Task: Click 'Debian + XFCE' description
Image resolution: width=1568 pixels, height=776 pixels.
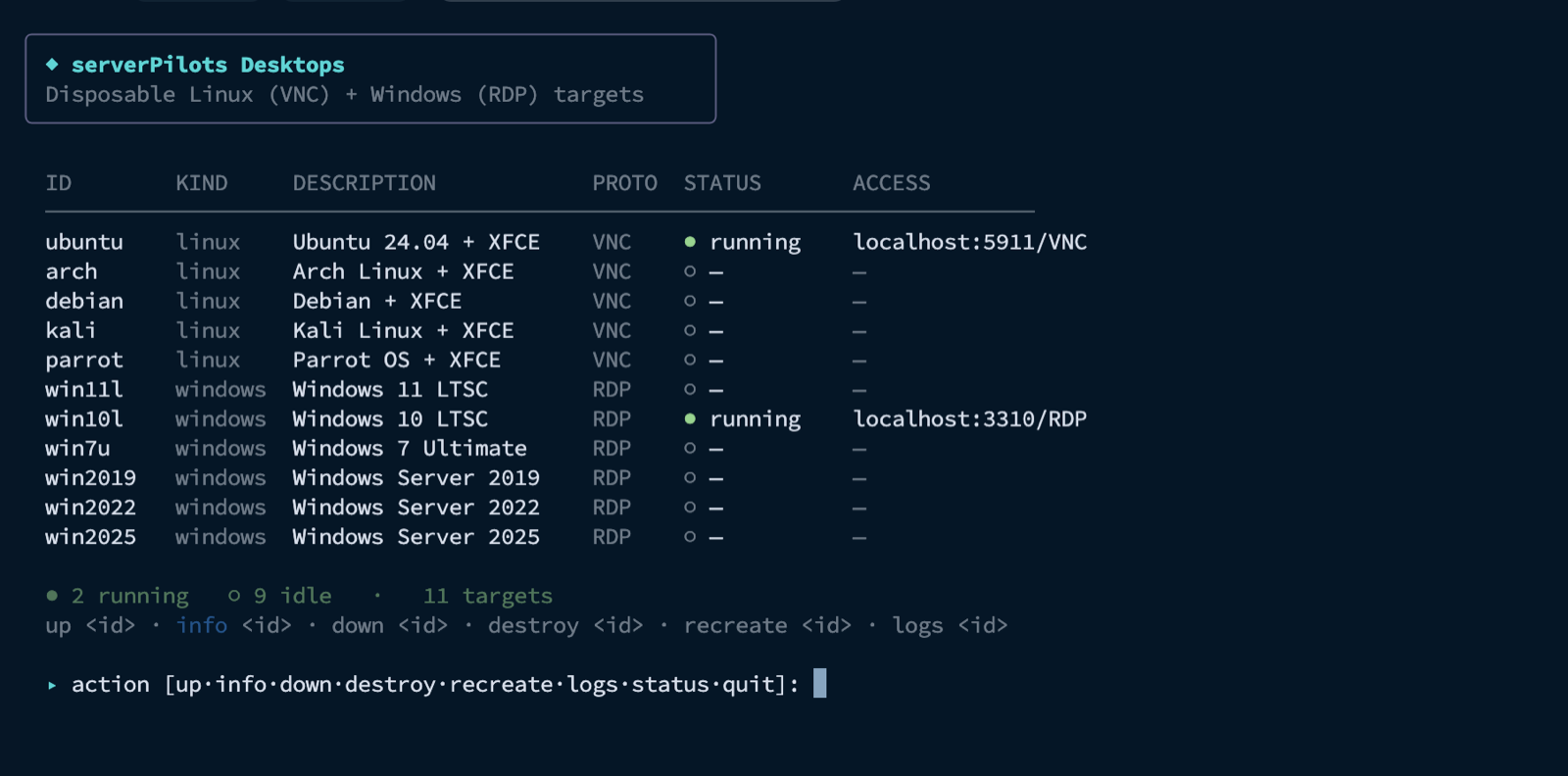Action: point(377,301)
